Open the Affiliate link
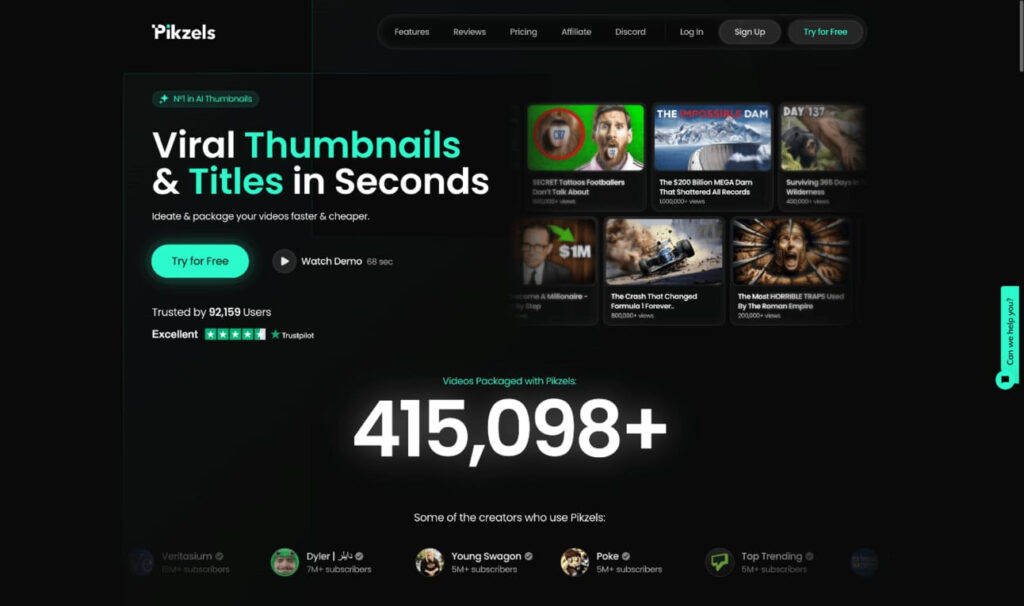 click(576, 32)
